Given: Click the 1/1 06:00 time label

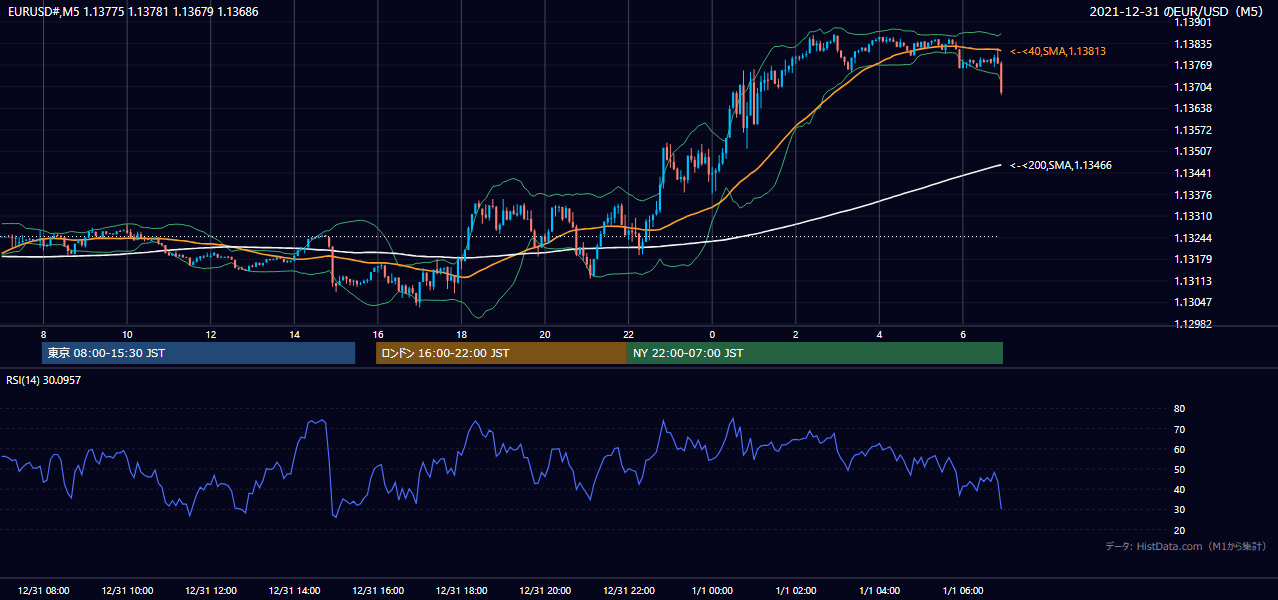Looking at the screenshot, I should tap(963, 591).
